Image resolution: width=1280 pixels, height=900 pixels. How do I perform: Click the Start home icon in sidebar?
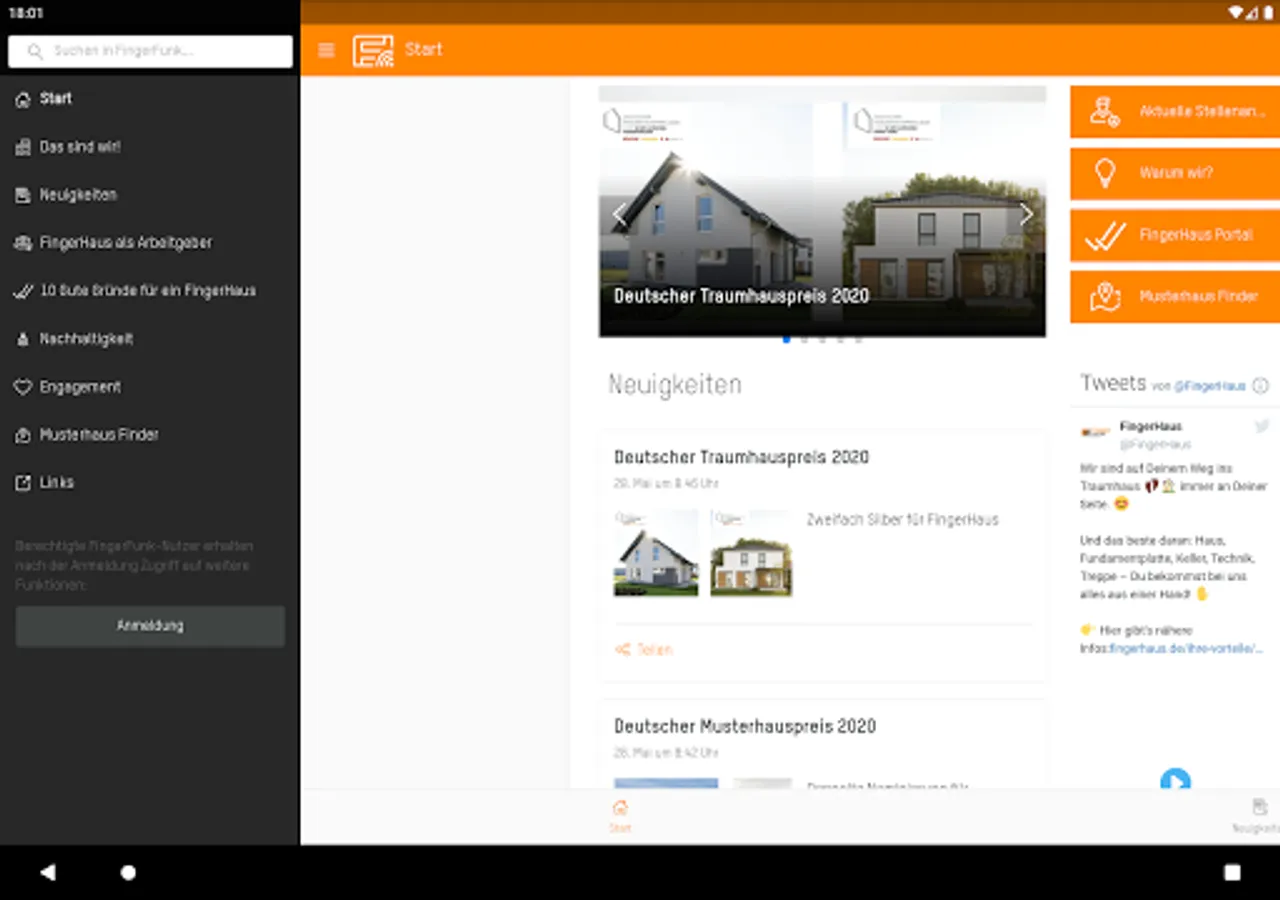[23, 99]
